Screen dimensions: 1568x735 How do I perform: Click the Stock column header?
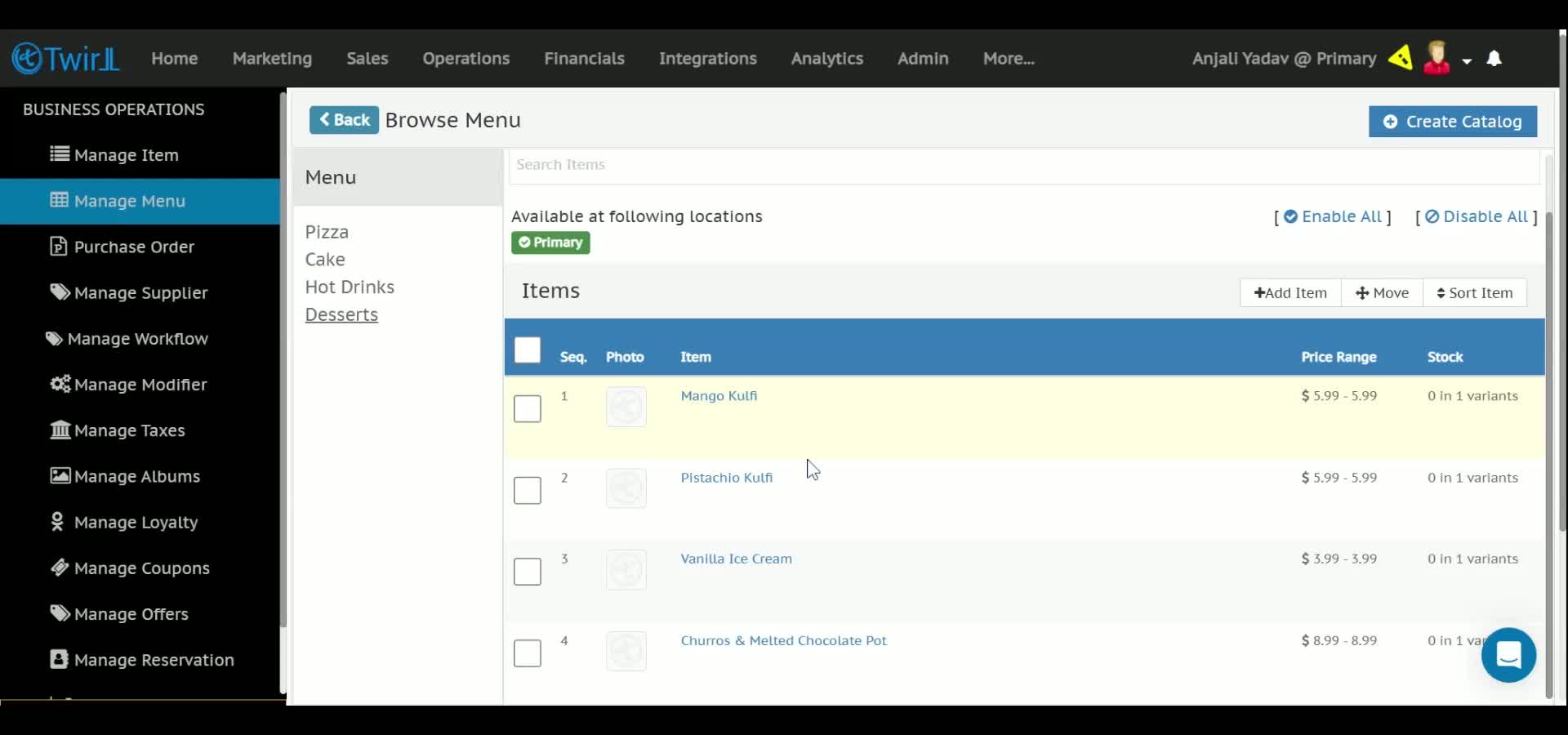(1445, 357)
